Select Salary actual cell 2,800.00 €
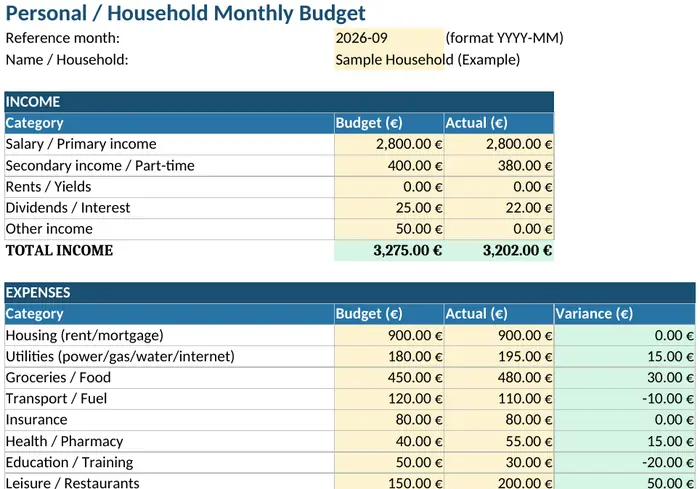This screenshot has height=489, width=700. pyautogui.click(x=499, y=144)
